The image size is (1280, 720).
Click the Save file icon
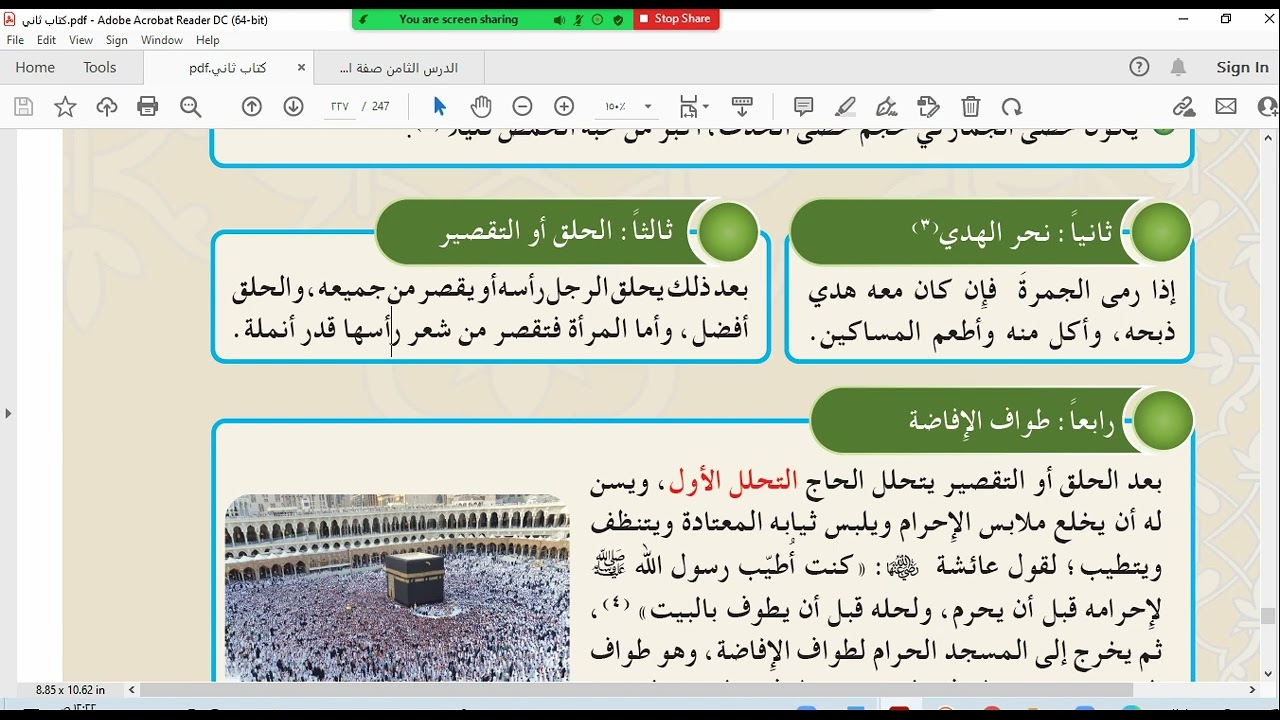coord(24,107)
